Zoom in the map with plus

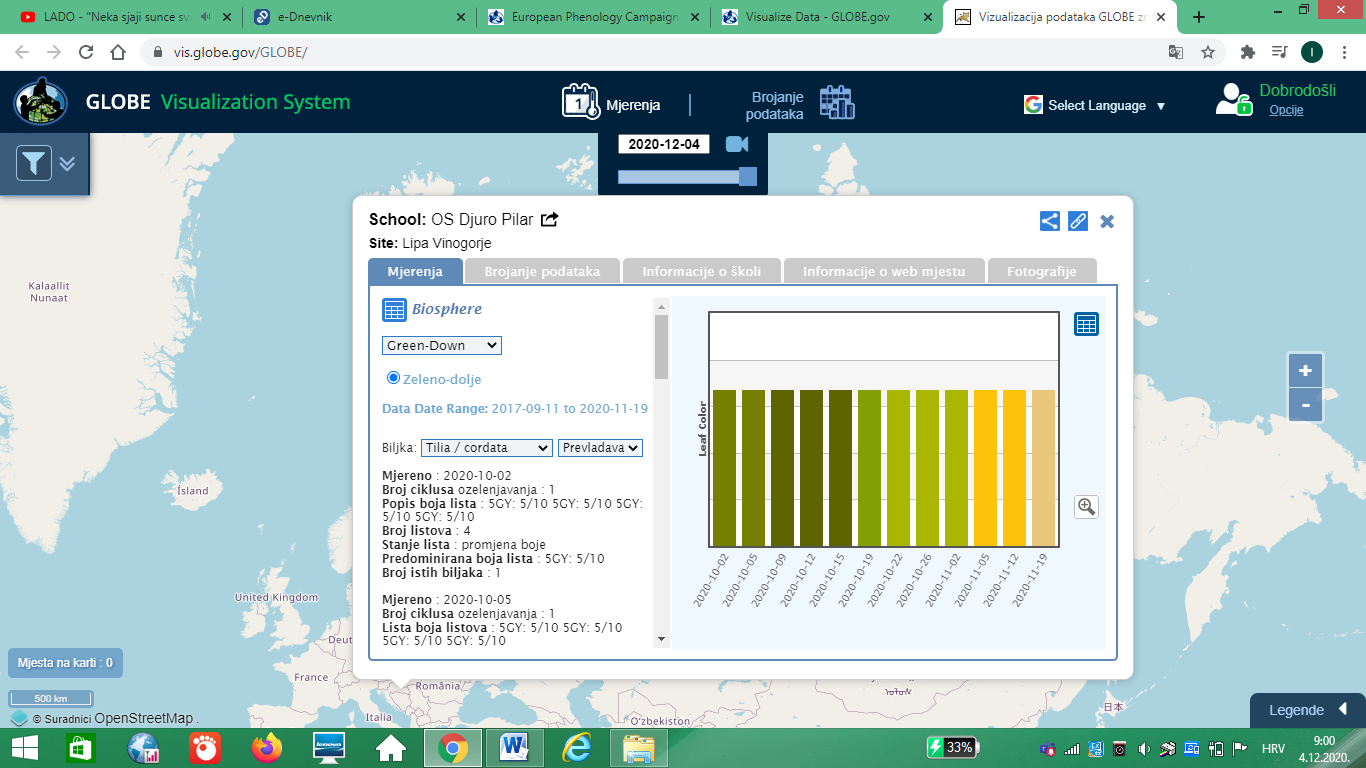coord(1305,371)
